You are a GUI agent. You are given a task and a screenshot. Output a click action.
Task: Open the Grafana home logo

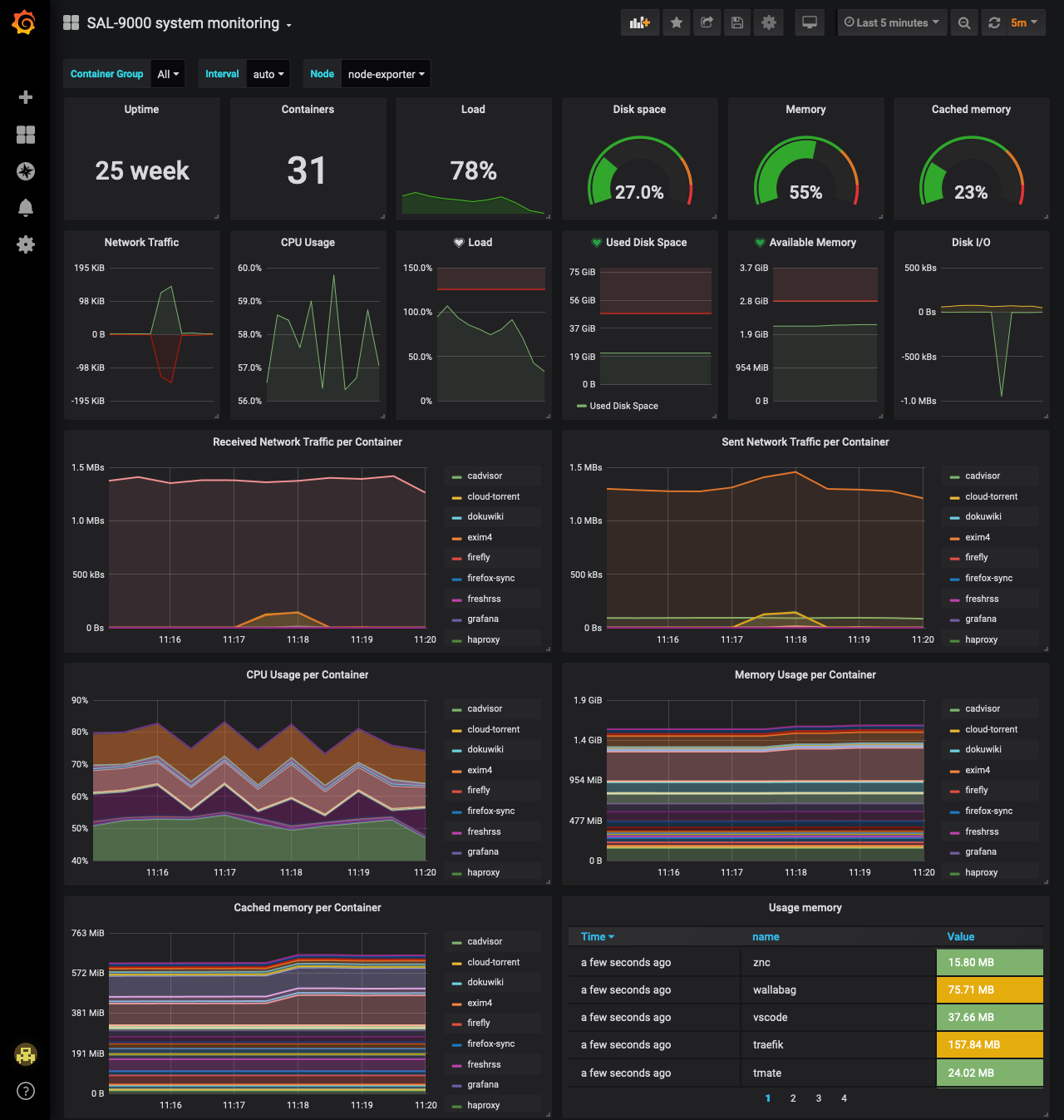(24, 22)
